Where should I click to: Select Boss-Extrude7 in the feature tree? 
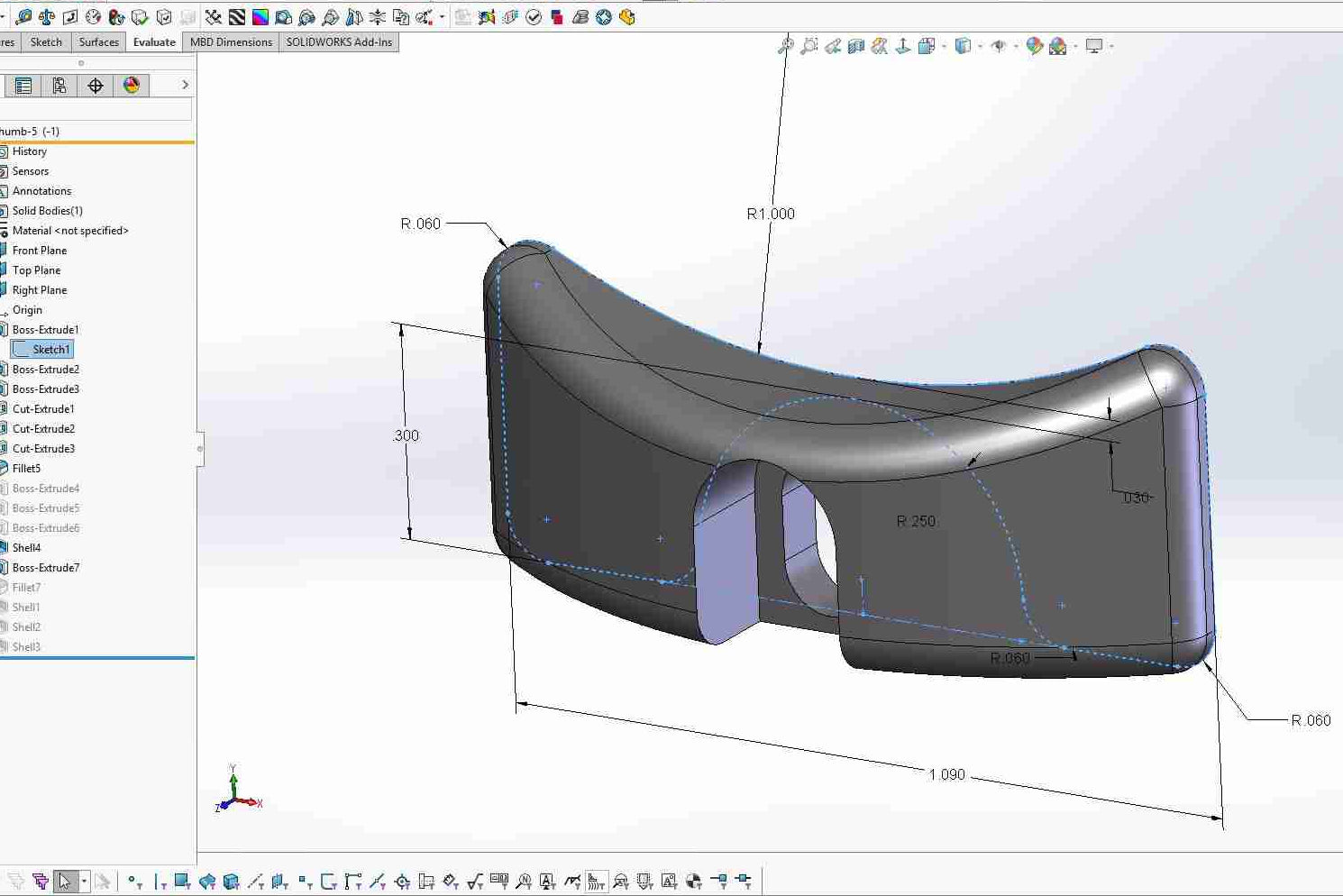coord(46,568)
